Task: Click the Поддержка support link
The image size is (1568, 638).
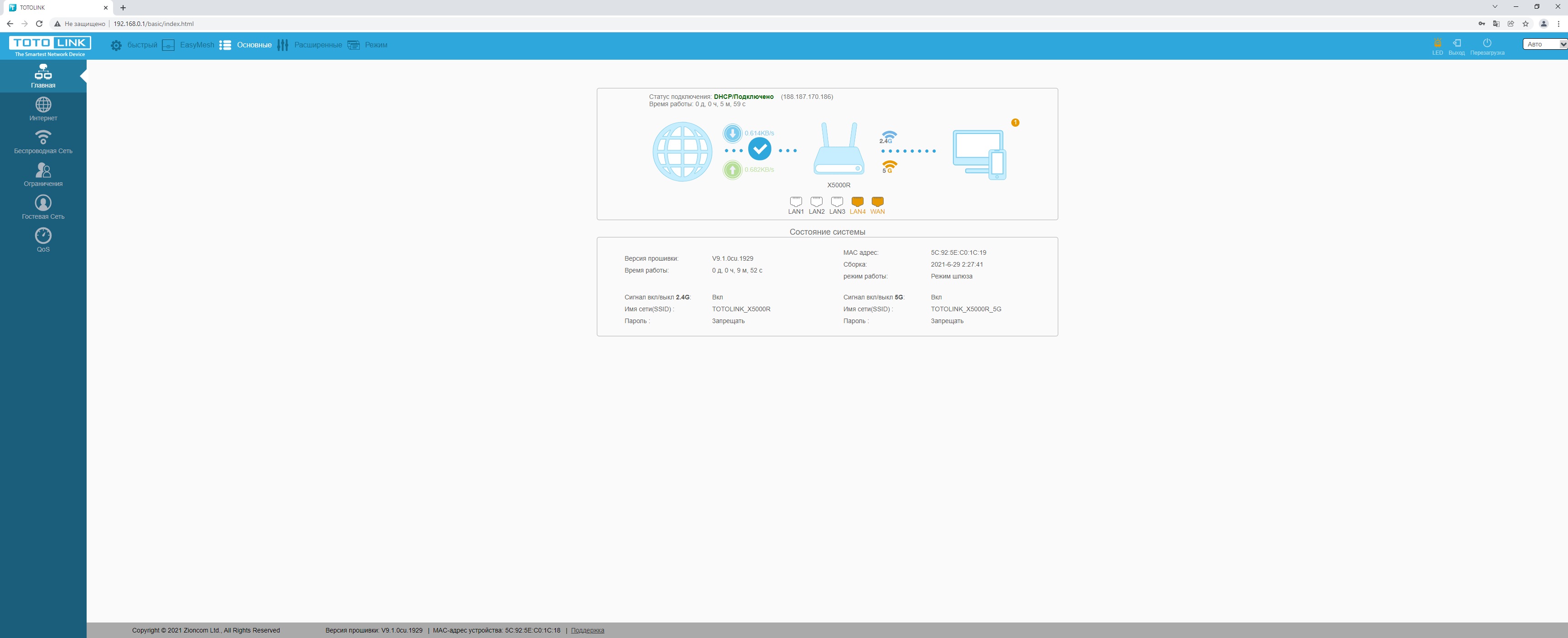Action: coord(587,630)
